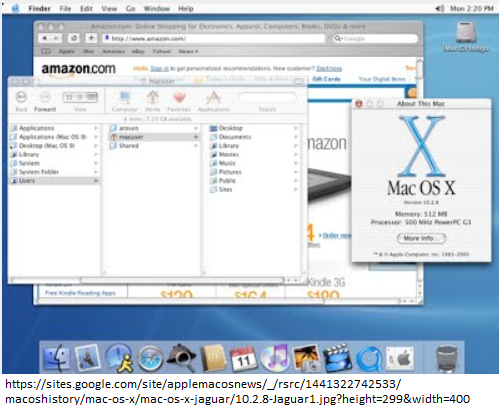Reload the page in Safari
Viewport: 499px width, 411px height.
tap(74, 38)
